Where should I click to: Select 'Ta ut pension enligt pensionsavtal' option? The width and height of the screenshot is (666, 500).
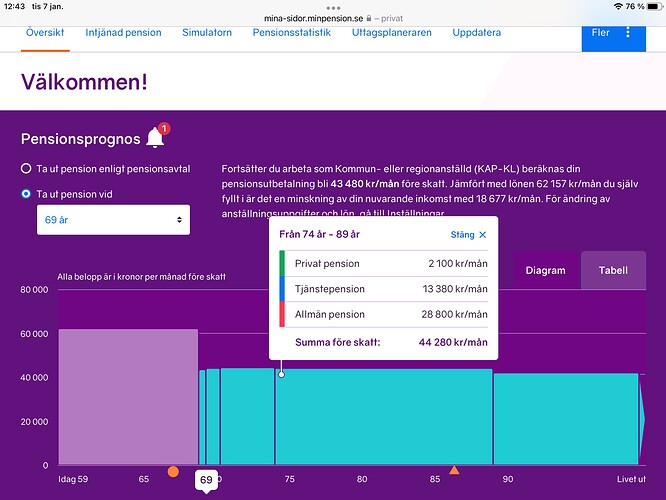point(26,169)
